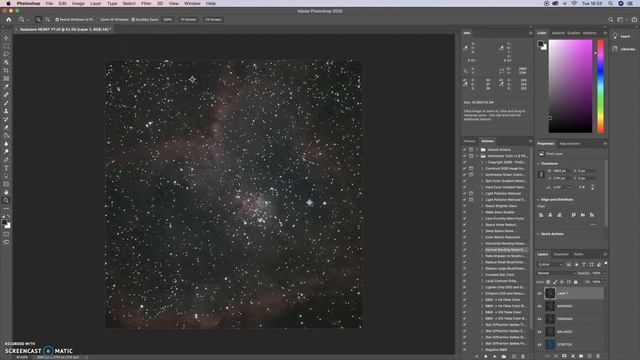Screen dimensions: 640x360
Task: Select the Crop tool
Action: 6,71
